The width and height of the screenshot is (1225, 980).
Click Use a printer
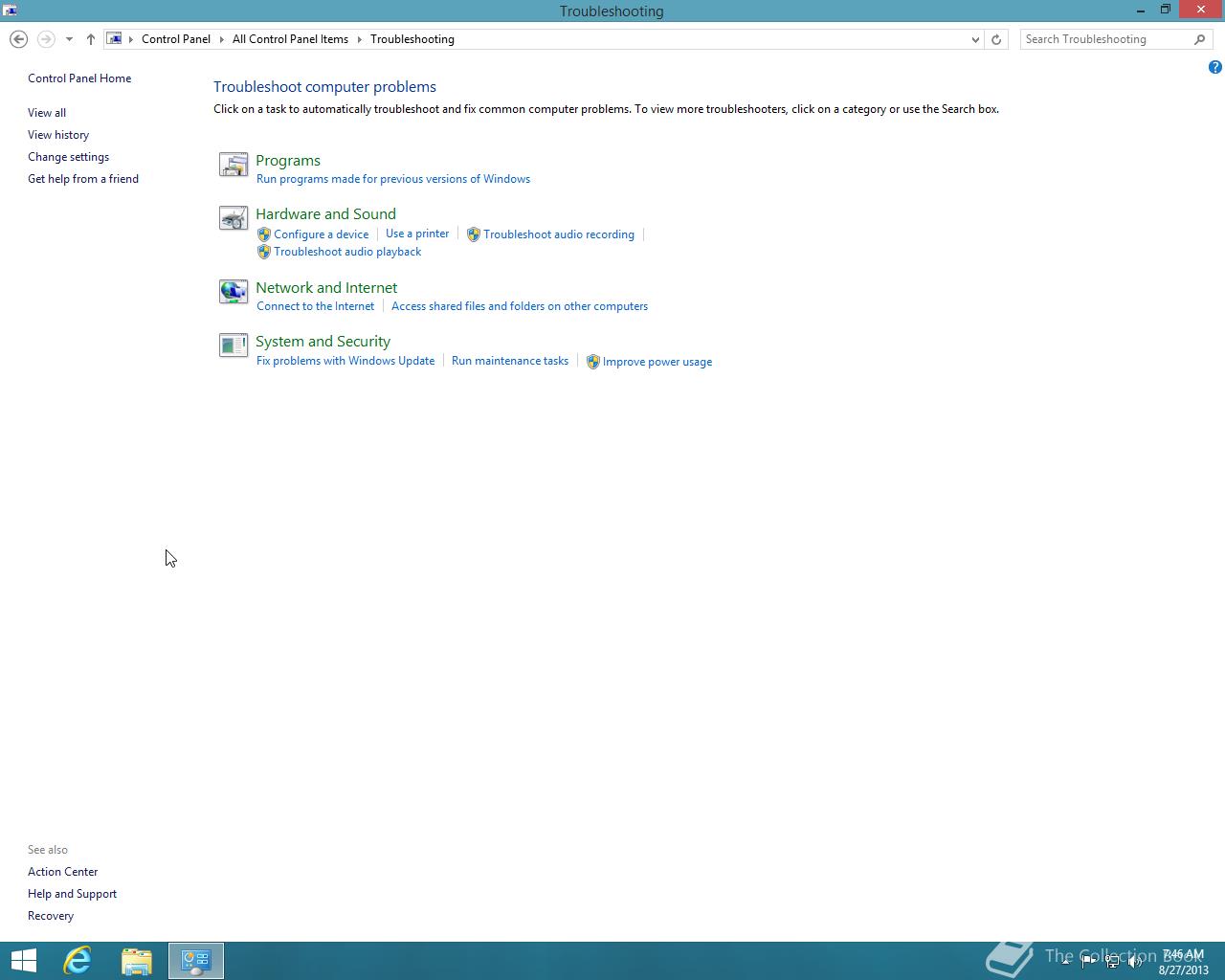click(x=417, y=234)
